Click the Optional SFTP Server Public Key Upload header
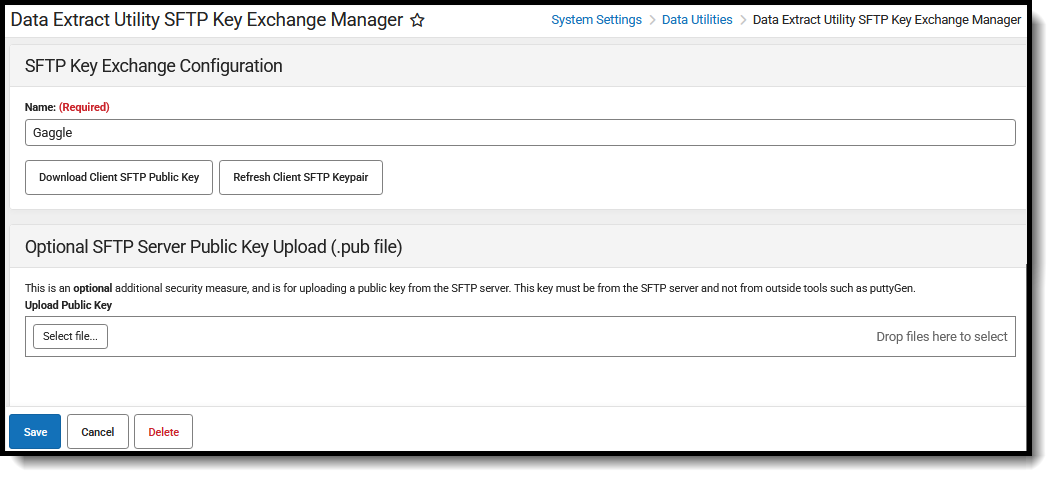 pyautogui.click(x=213, y=246)
